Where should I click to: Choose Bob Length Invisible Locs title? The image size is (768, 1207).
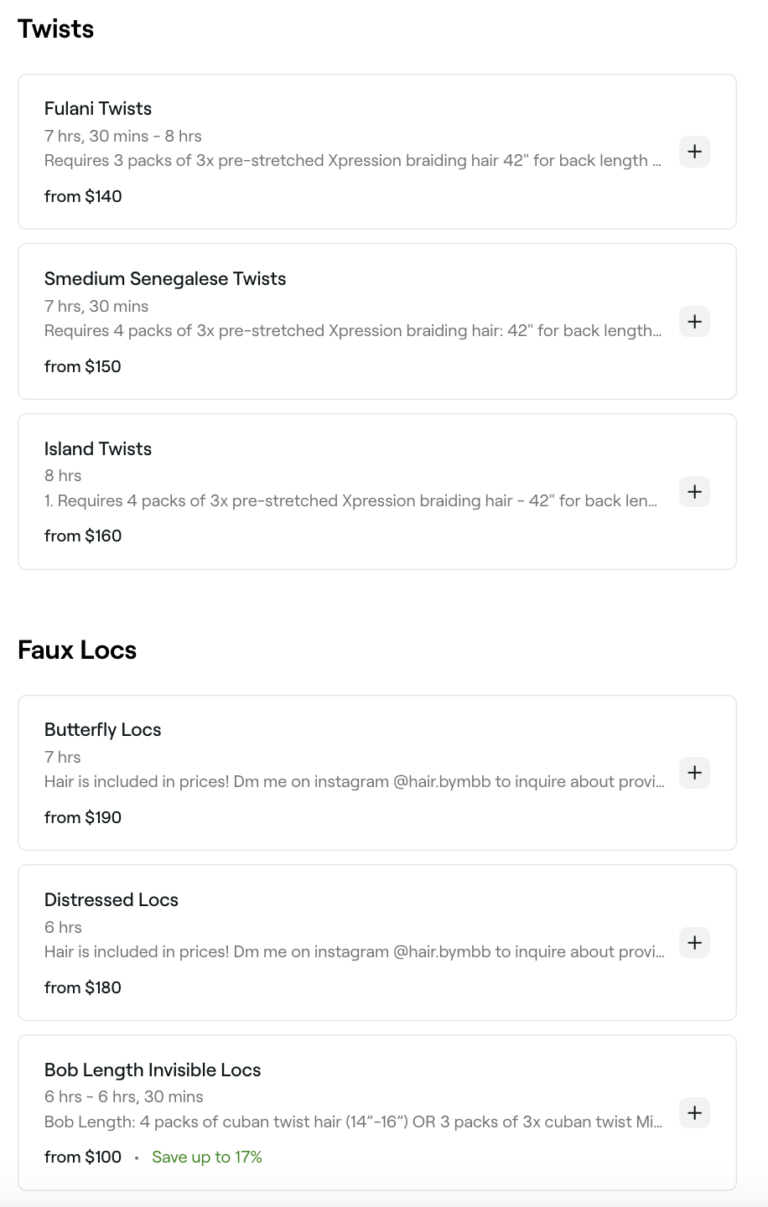pyautogui.click(x=152, y=1070)
